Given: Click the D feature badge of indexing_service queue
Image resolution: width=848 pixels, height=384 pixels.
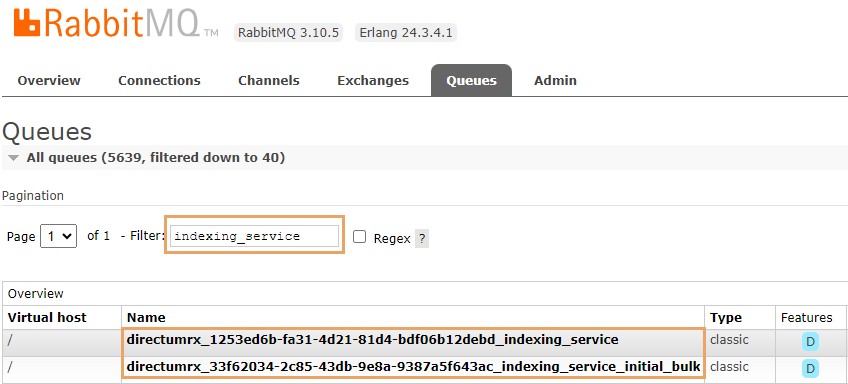Looking at the screenshot, I should (x=810, y=342).
